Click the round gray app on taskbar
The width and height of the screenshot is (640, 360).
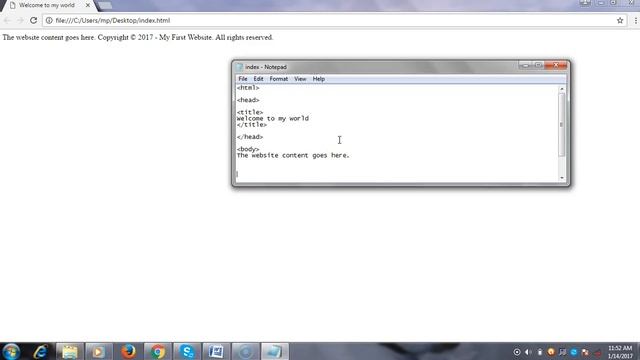245,351
